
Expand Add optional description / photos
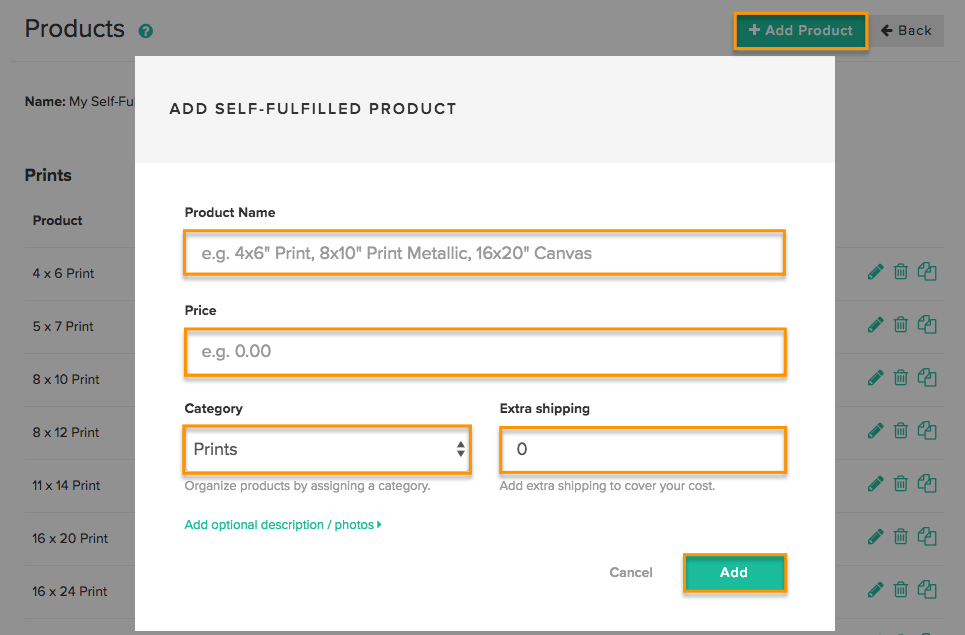283,525
